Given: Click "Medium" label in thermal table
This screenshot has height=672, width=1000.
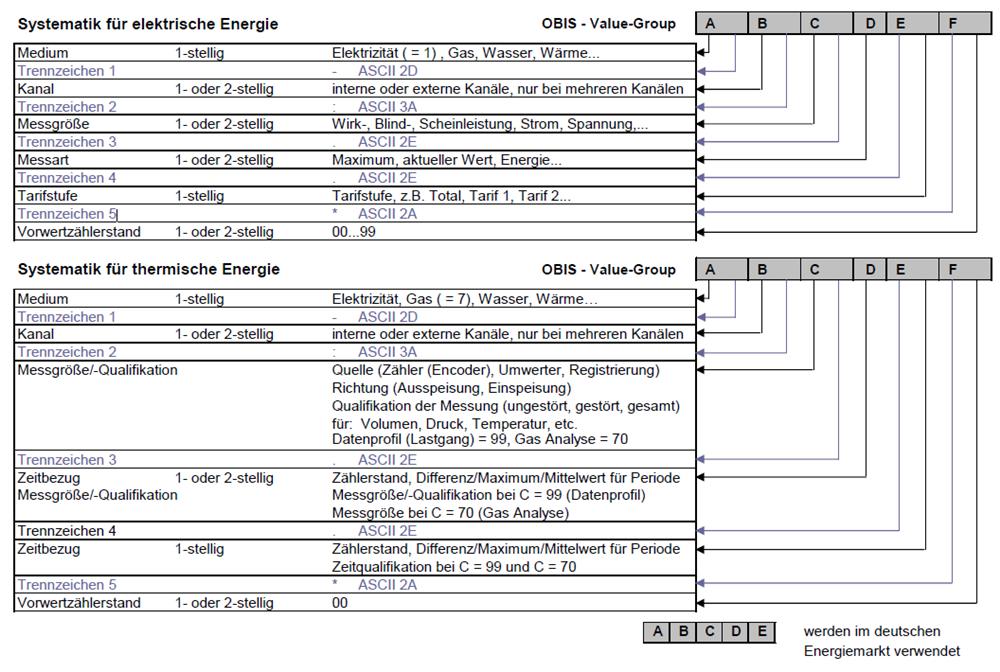Looking at the screenshot, I should click(43, 298).
